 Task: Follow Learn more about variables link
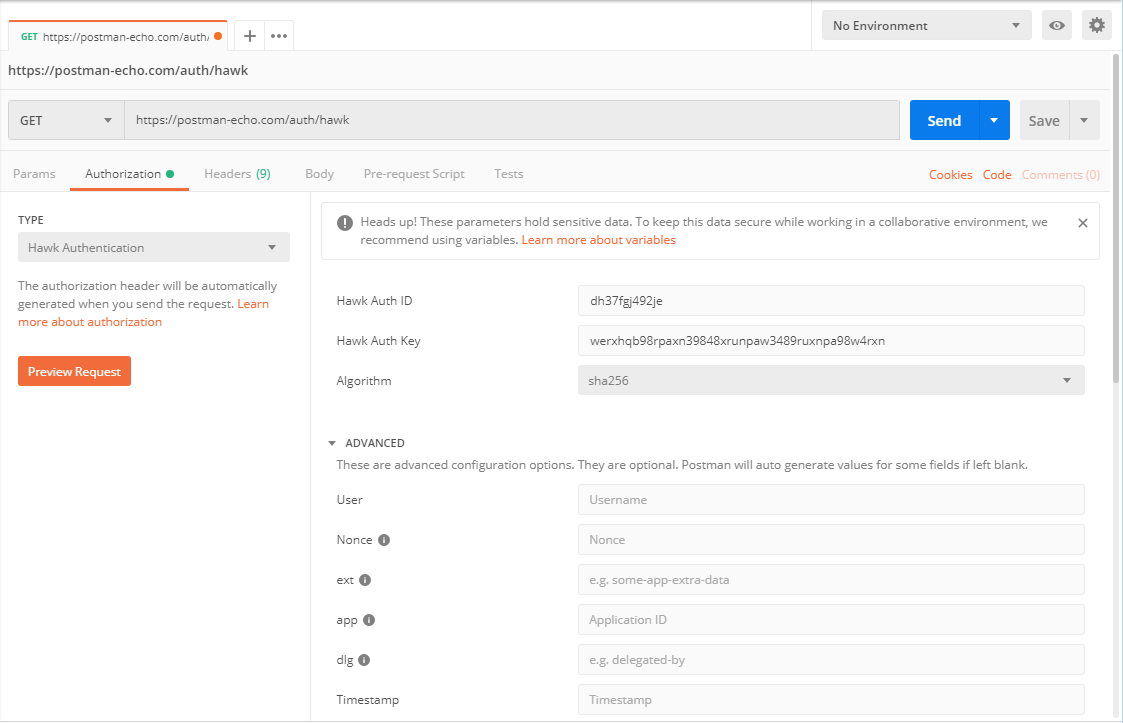pyautogui.click(x=599, y=240)
